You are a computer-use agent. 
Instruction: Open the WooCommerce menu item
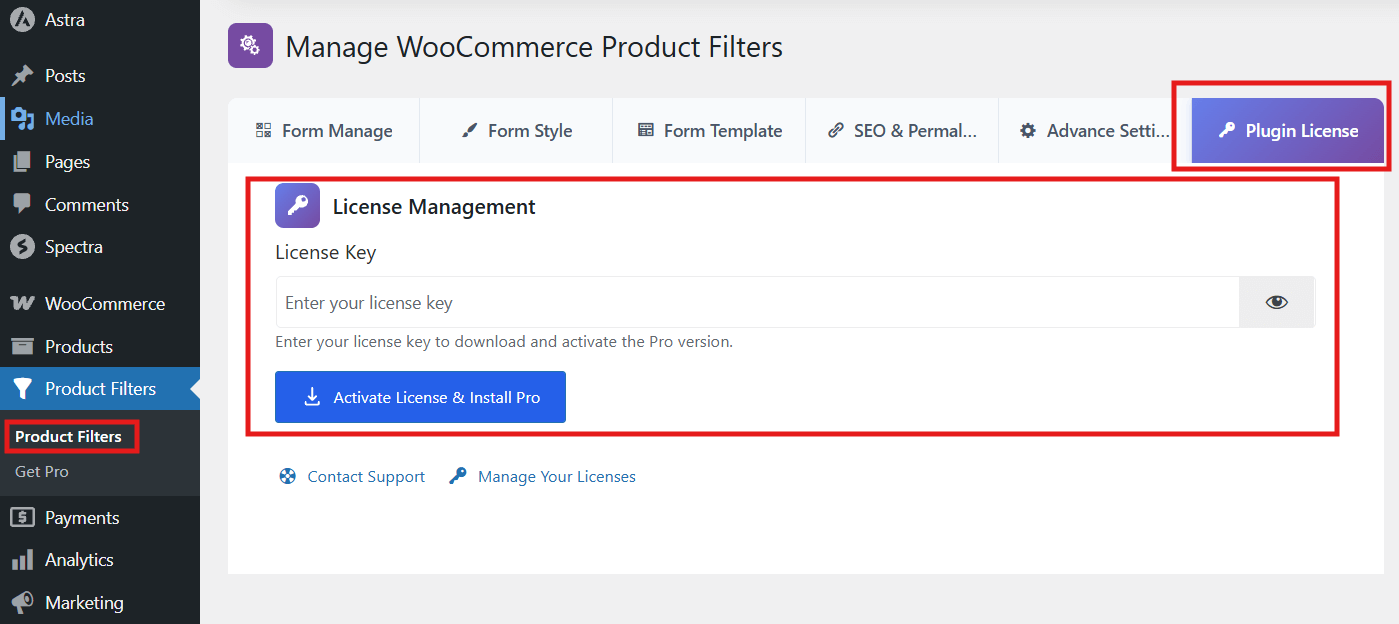pos(100,304)
